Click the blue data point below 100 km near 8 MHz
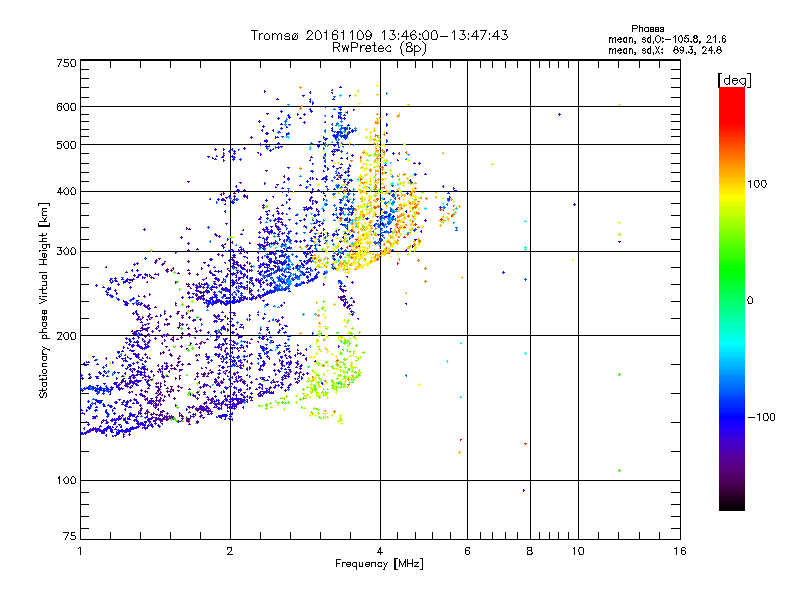This screenshot has height=600, width=800. click(524, 491)
